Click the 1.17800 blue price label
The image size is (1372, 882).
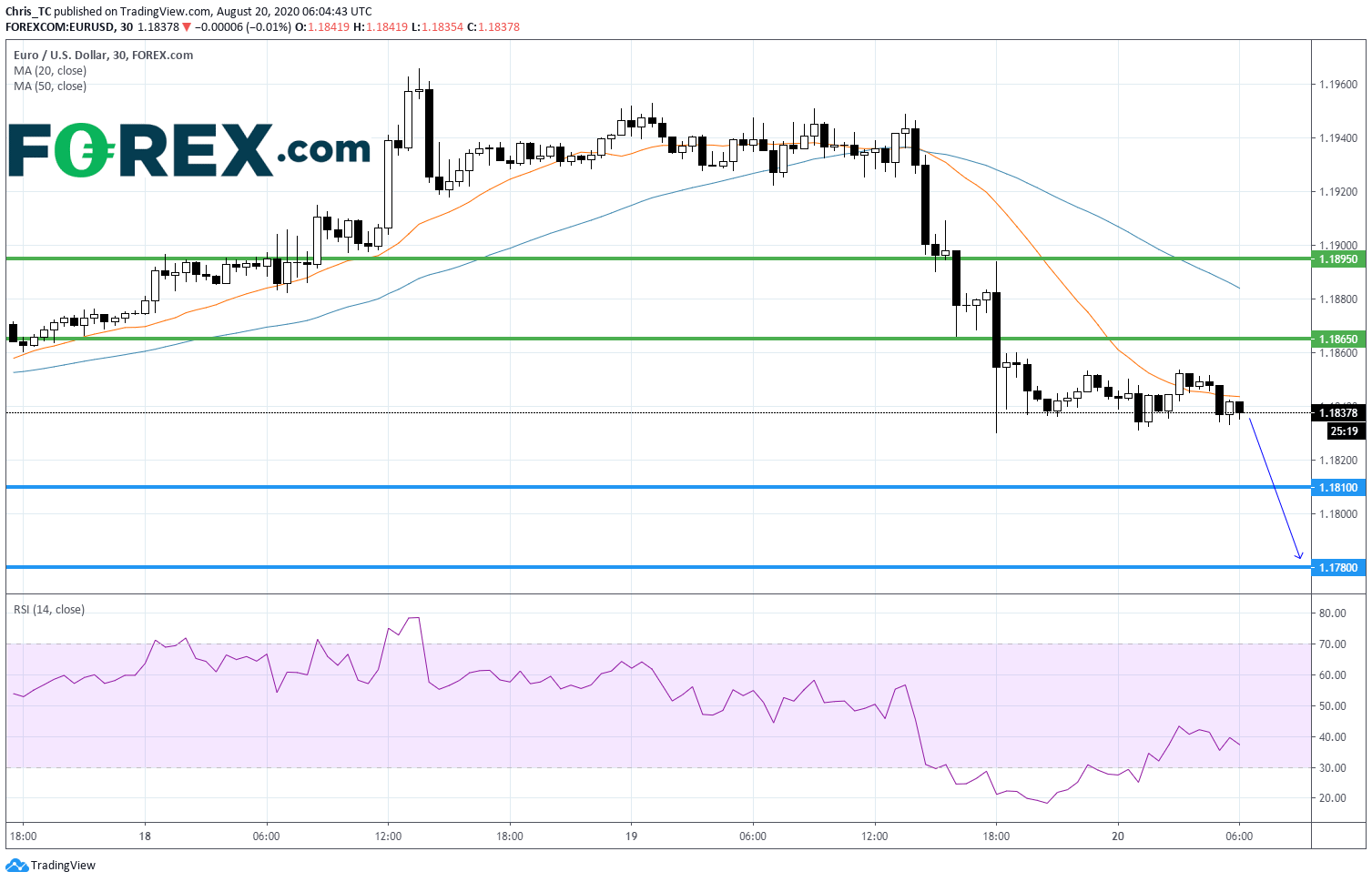pos(1338,567)
